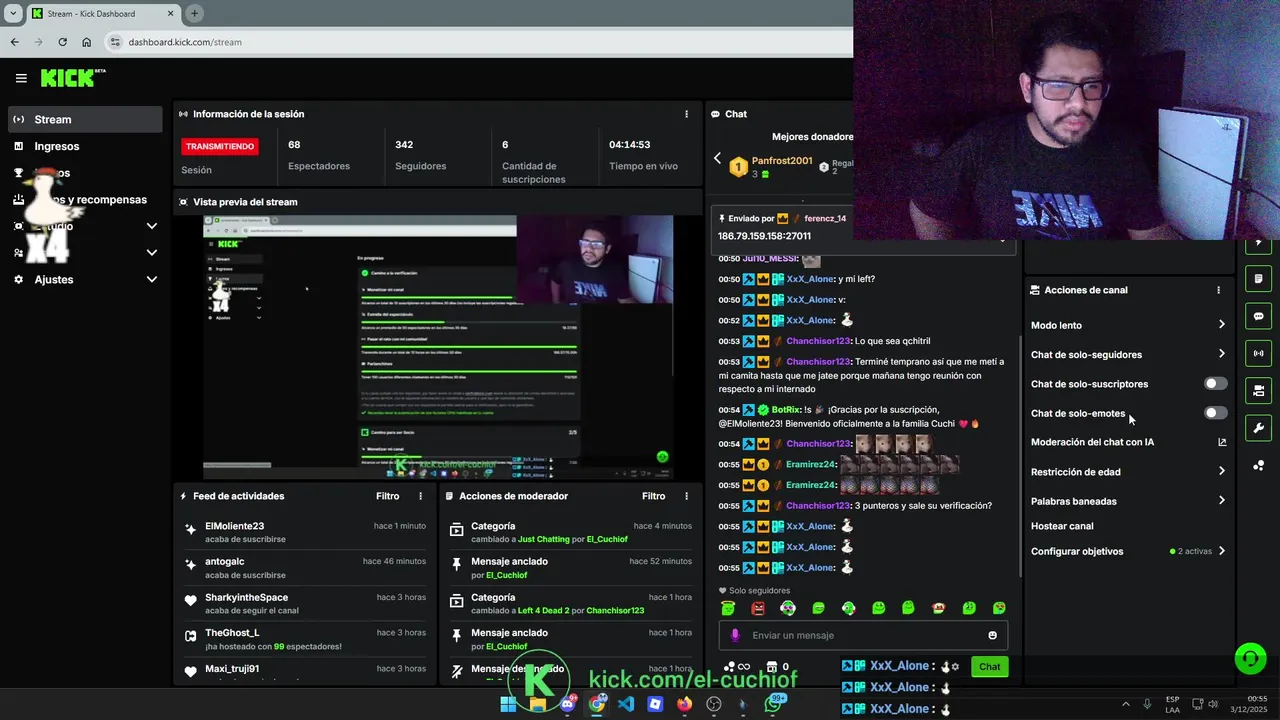Click antogalc in activity feed

point(225,562)
